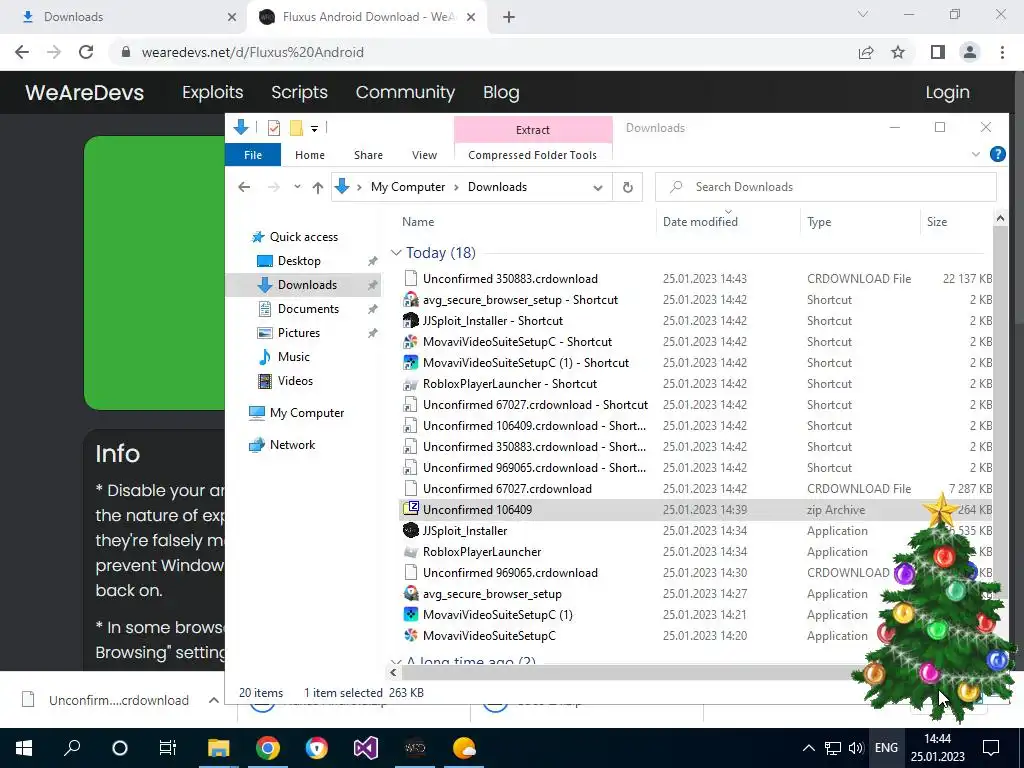Viewport: 1024px width, 768px height.
Task: Open Exploits on WeAreDevs nav
Action: click(212, 92)
